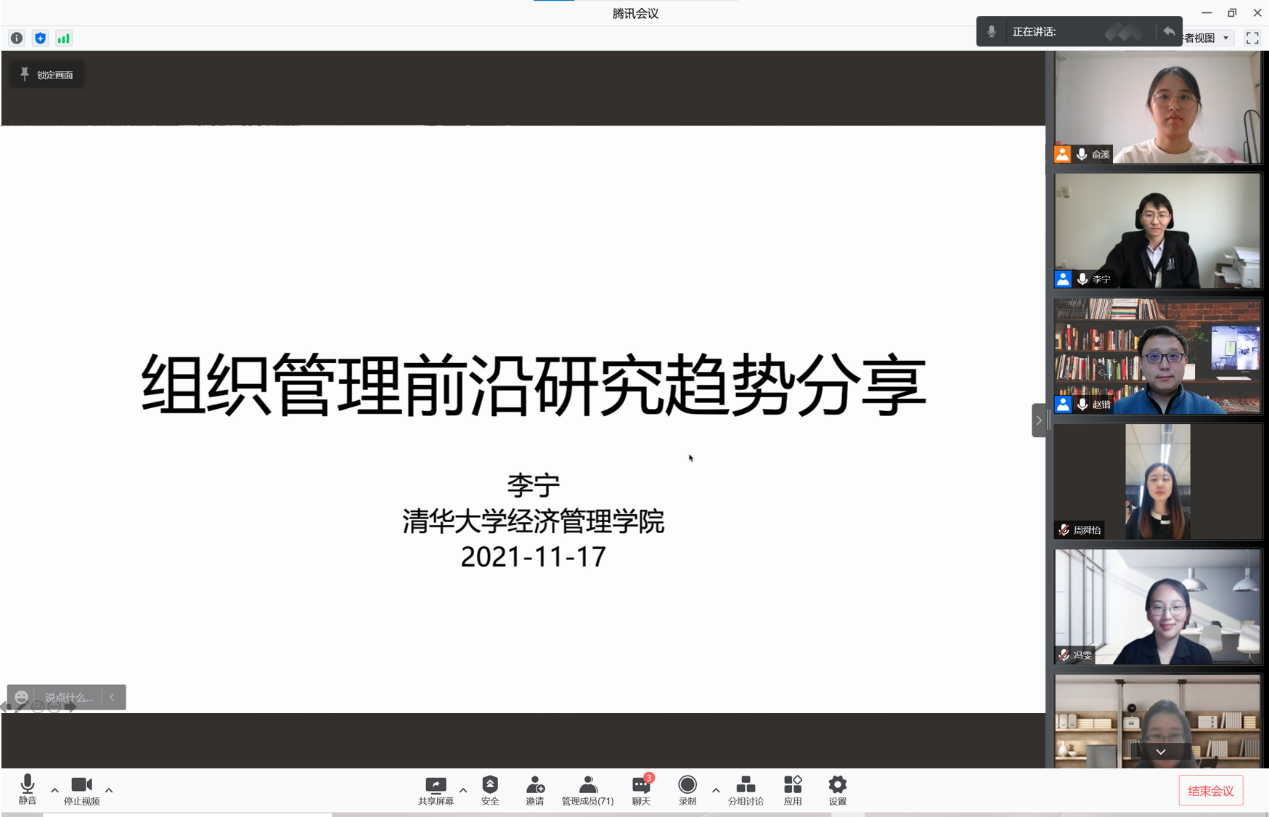Open 设置 settings gear
The height and width of the screenshot is (817, 1269).
coord(837,790)
